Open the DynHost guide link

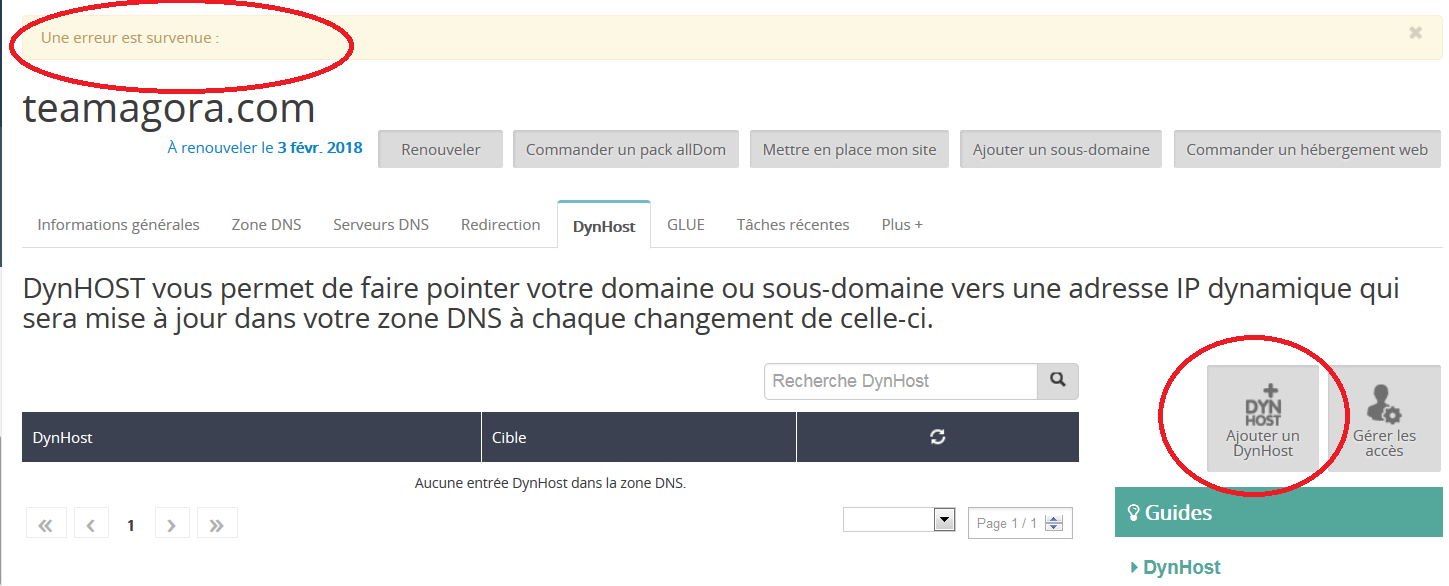1181,567
